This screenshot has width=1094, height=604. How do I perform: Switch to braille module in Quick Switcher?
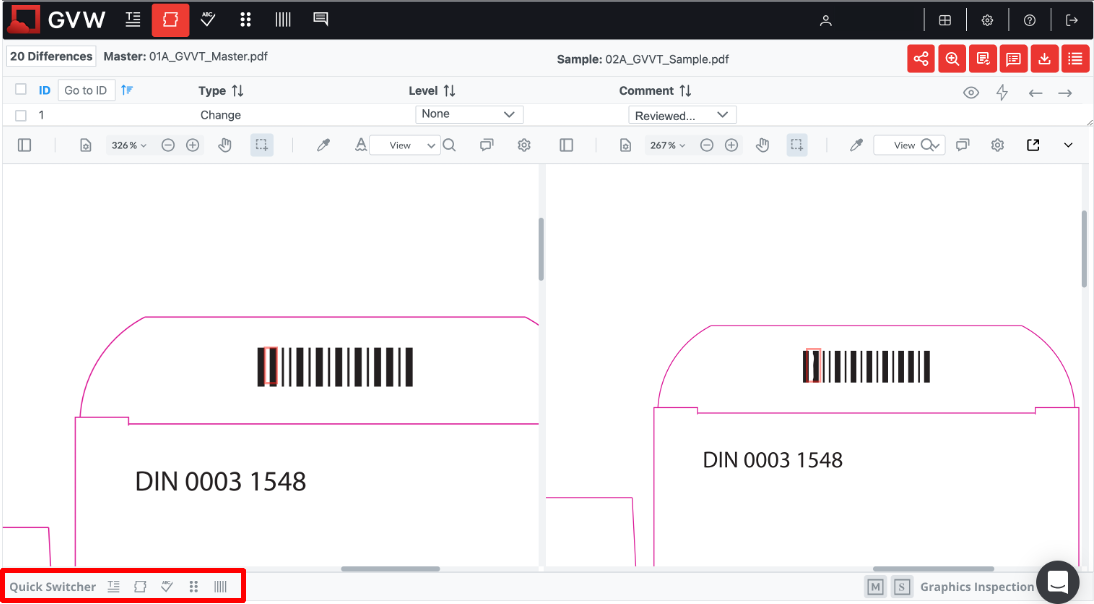tap(194, 587)
